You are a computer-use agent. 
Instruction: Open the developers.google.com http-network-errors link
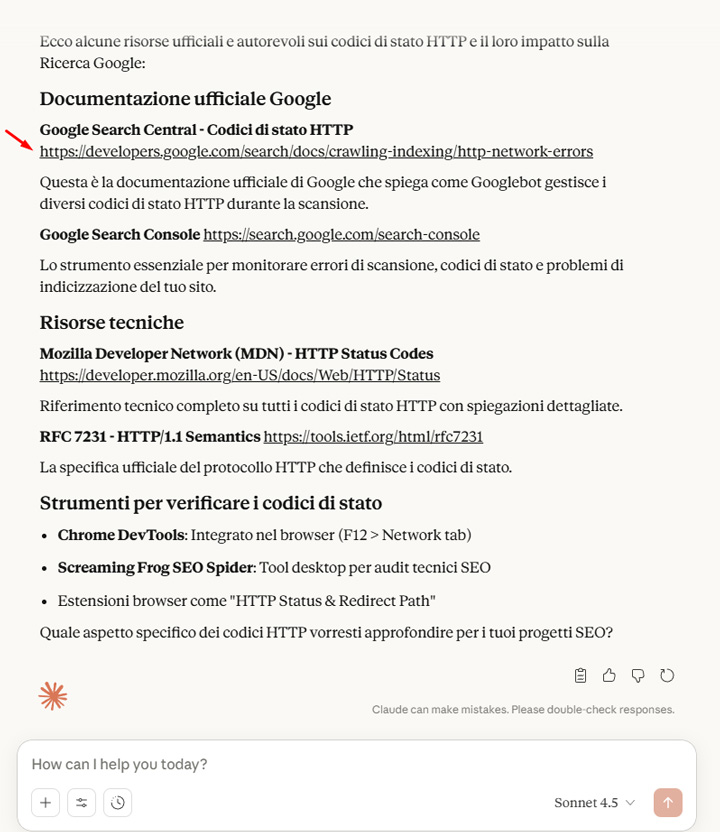tap(316, 152)
